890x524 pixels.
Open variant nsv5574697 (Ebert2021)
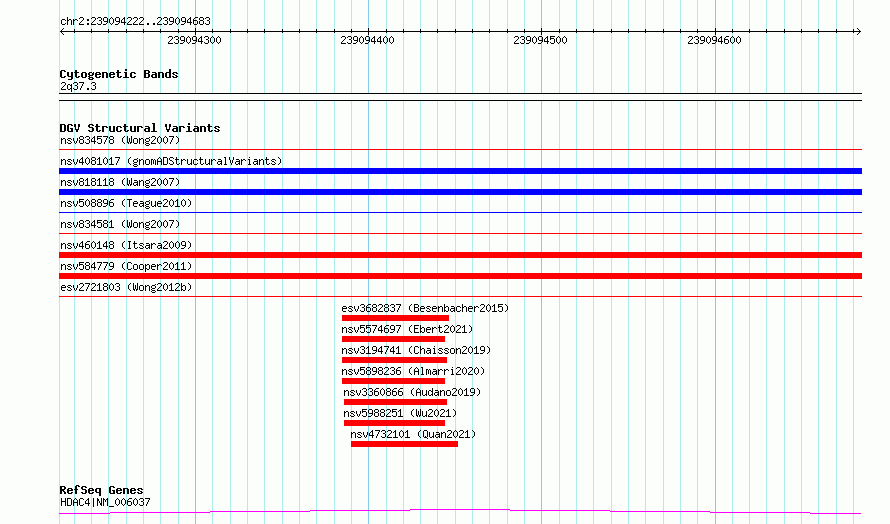(x=407, y=329)
